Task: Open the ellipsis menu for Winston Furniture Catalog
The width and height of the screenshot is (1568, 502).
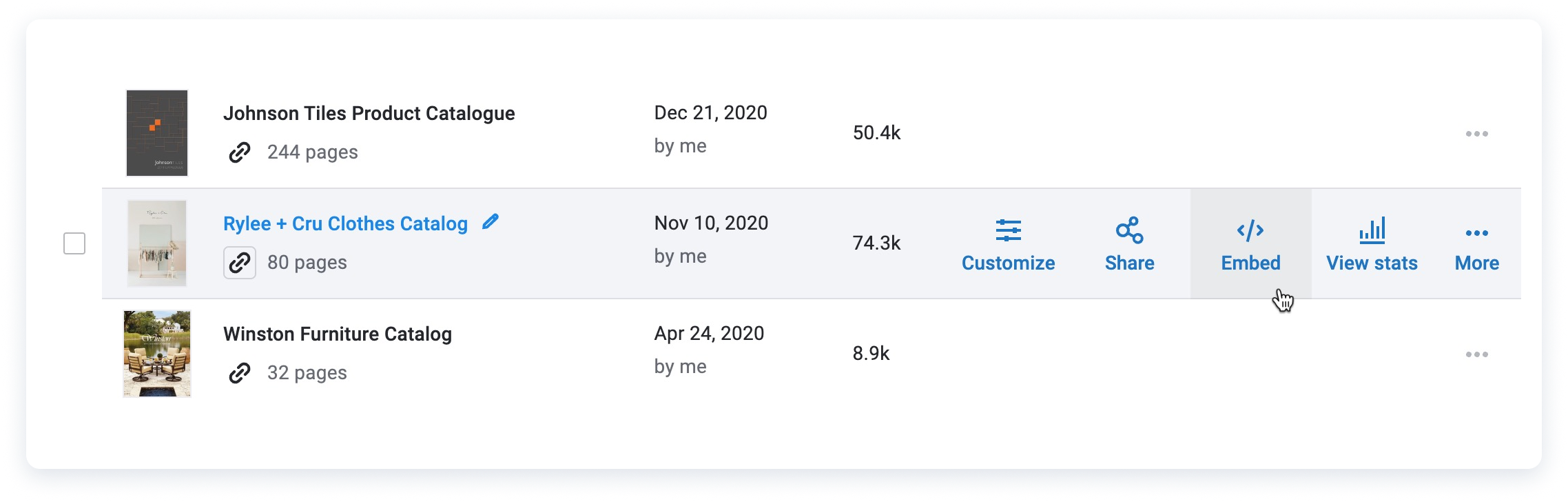Action: pos(1476,354)
